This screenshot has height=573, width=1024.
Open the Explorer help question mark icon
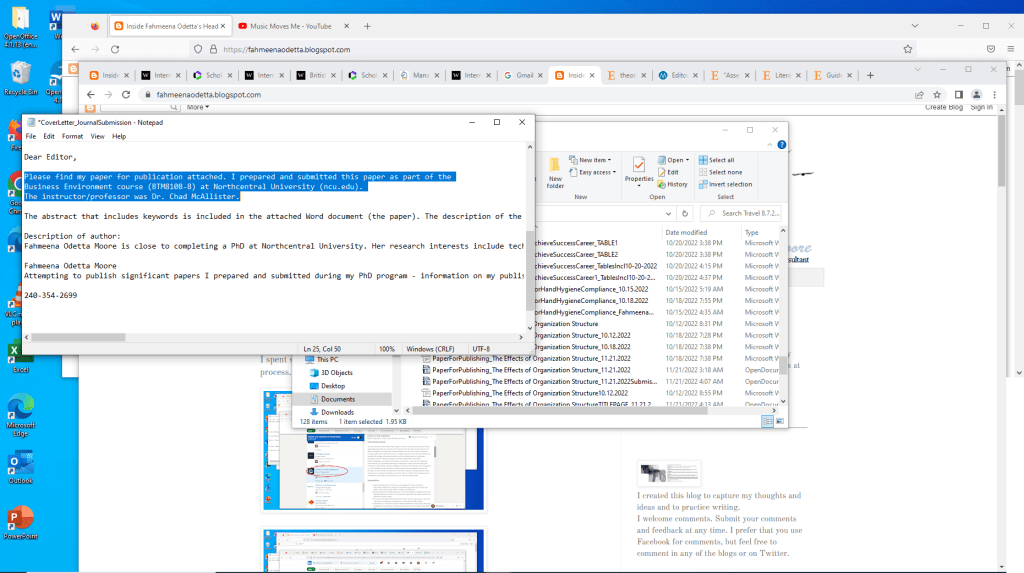click(781, 145)
